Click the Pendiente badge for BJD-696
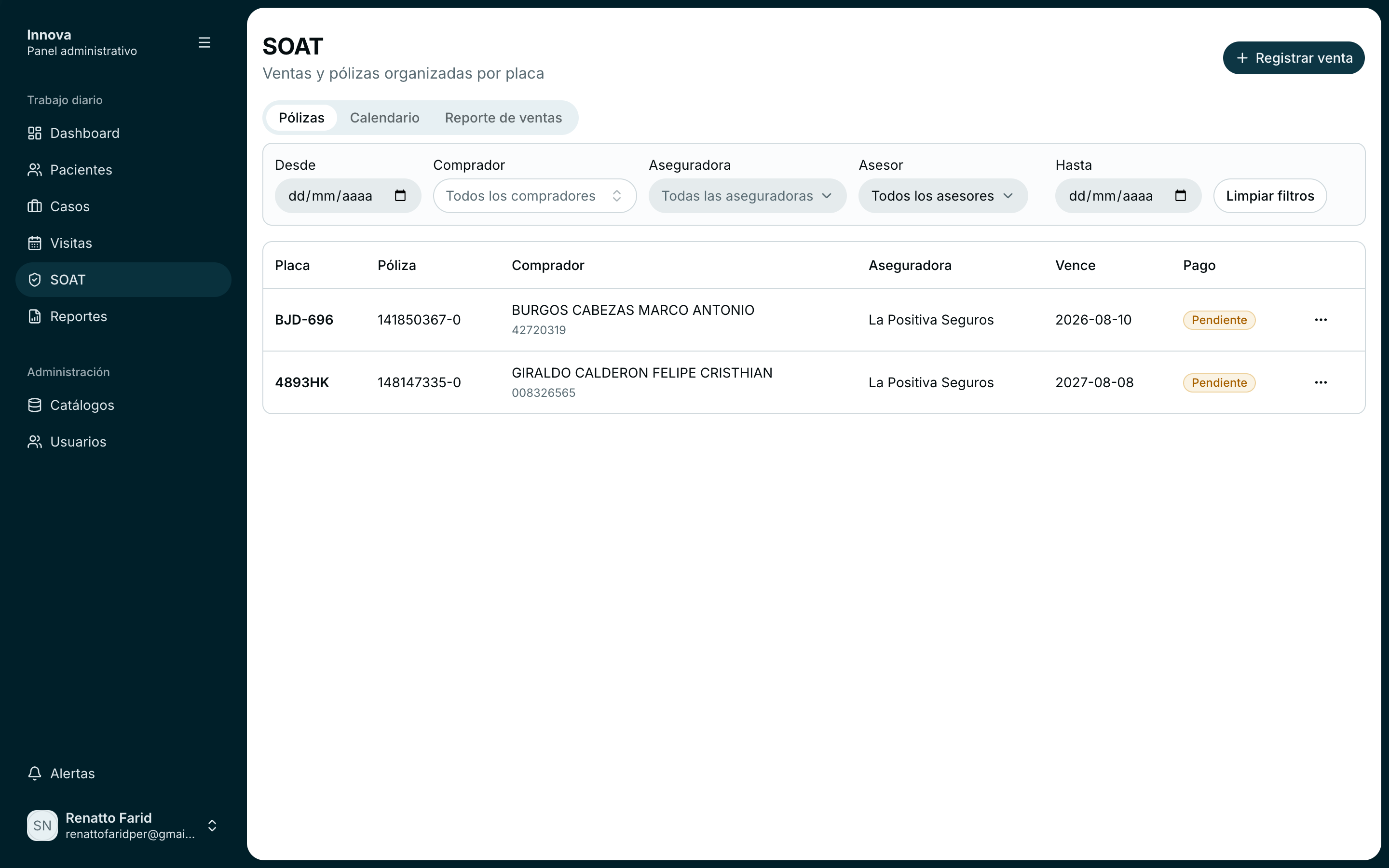 (x=1219, y=320)
